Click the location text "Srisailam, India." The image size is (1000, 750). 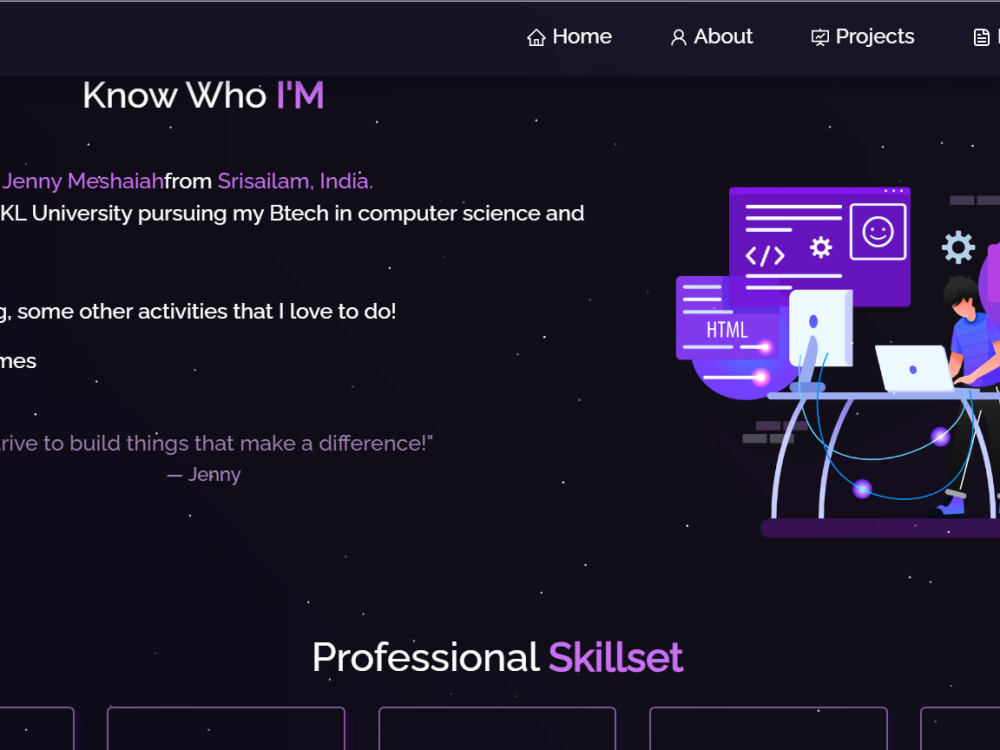(295, 181)
